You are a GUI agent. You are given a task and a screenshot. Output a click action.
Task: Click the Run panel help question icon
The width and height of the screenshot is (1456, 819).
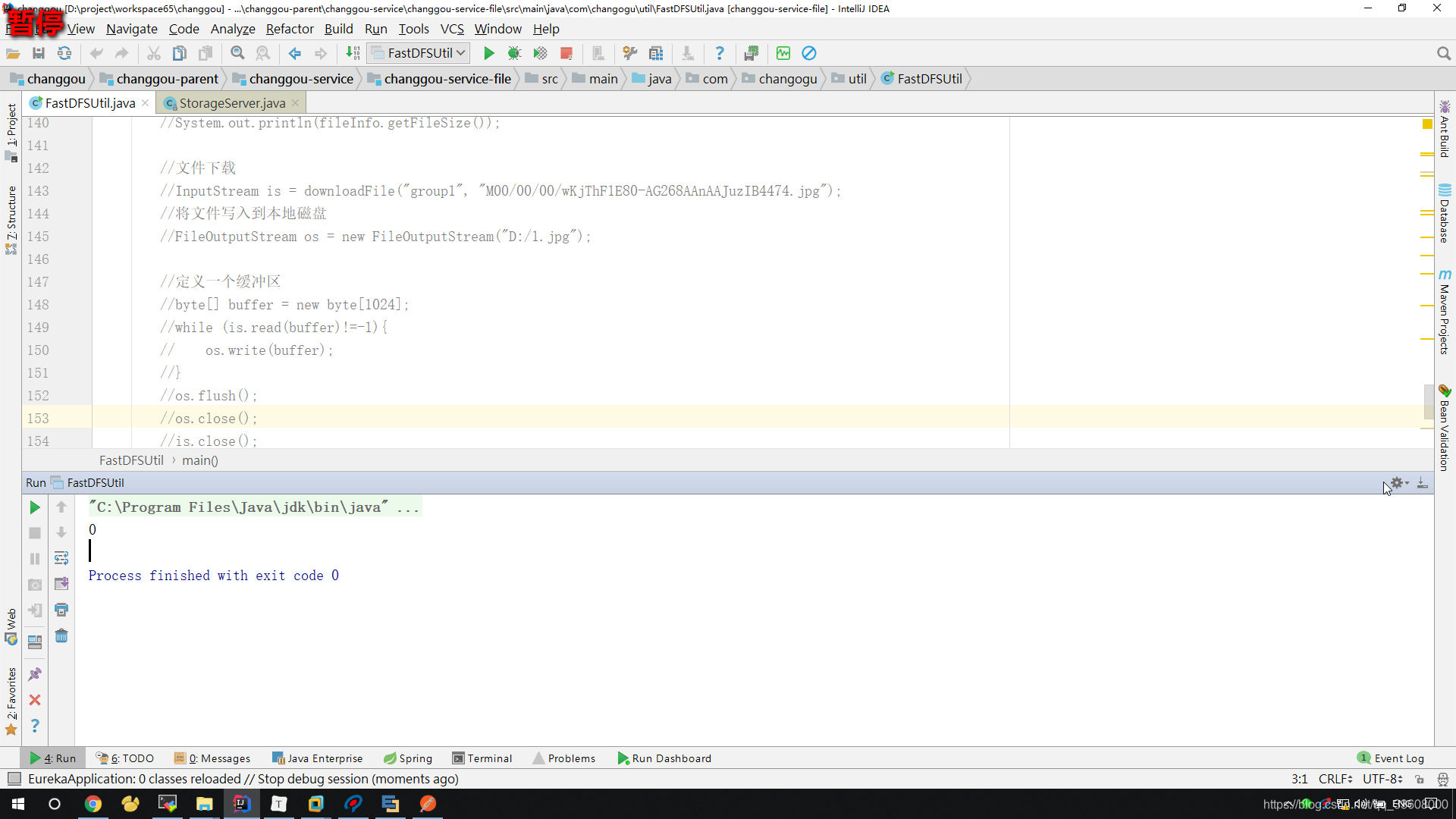pyautogui.click(x=35, y=726)
